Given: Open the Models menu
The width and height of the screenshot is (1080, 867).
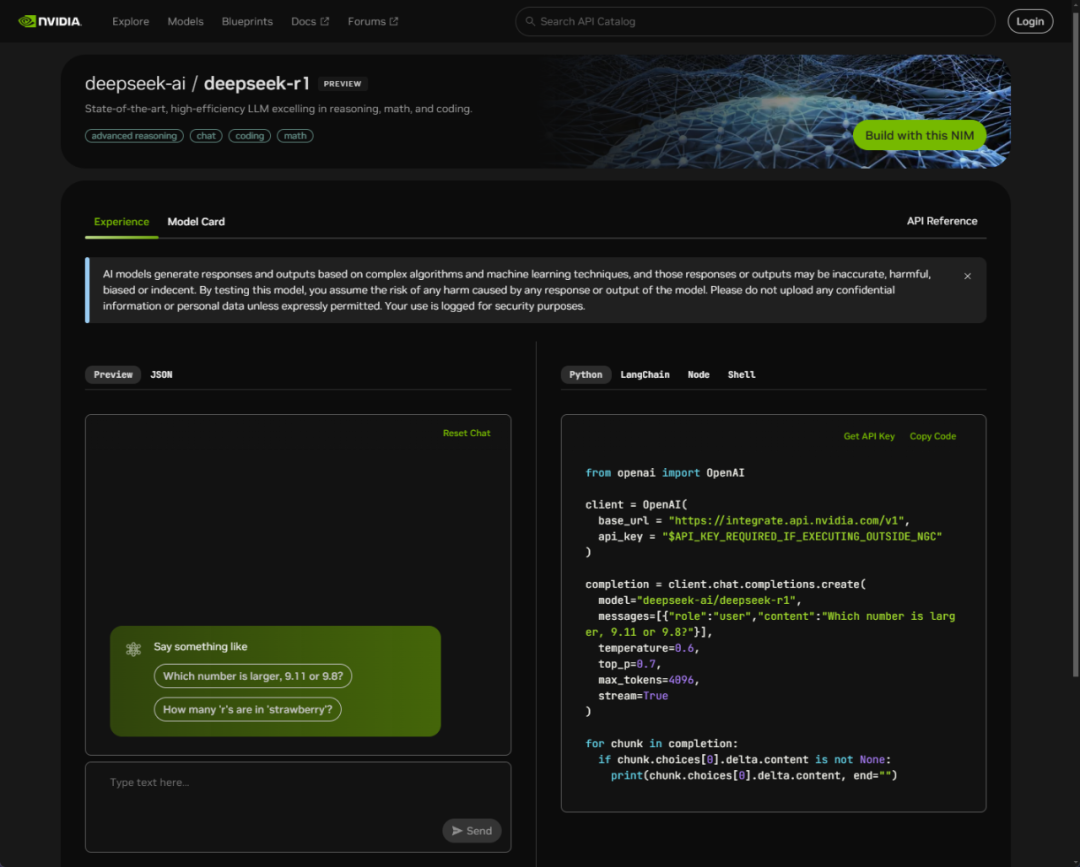Looking at the screenshot, I should point(185,21).
